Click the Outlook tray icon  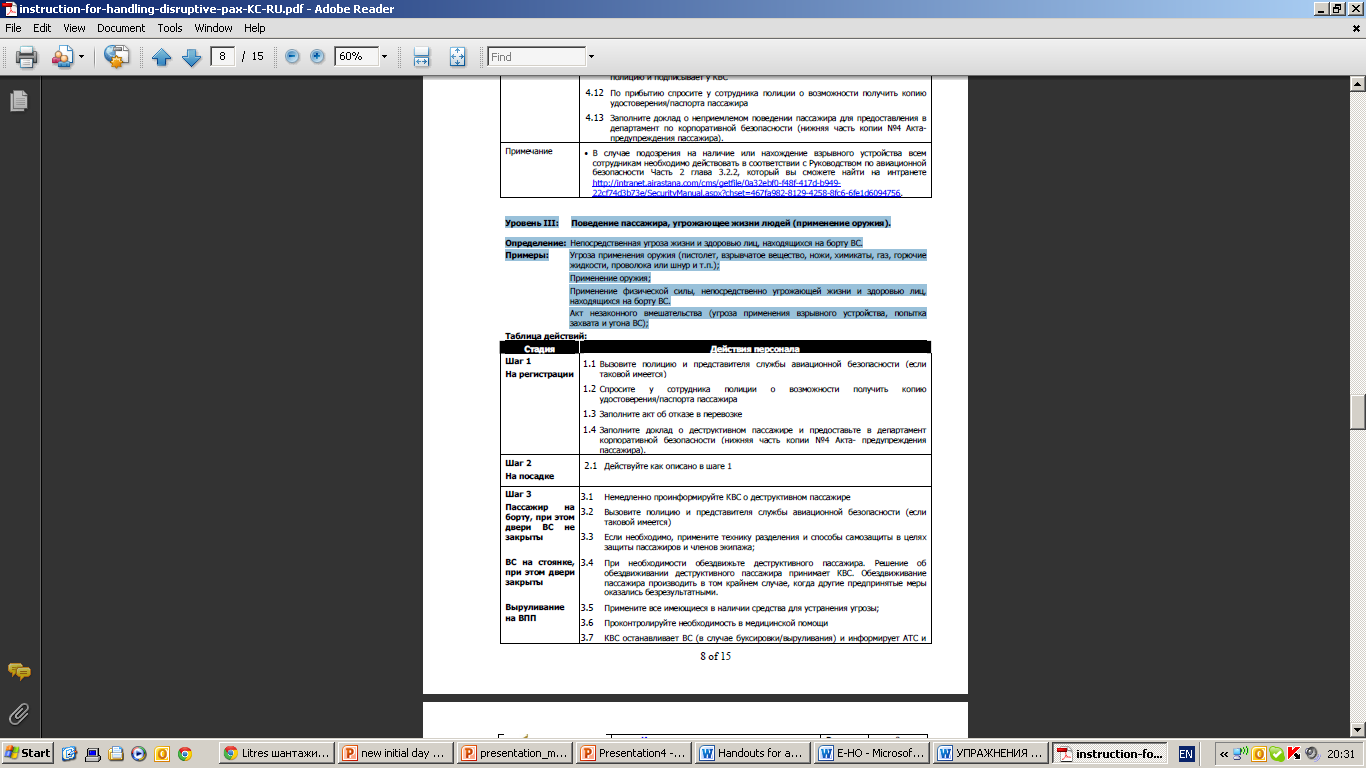point(1260,754)
